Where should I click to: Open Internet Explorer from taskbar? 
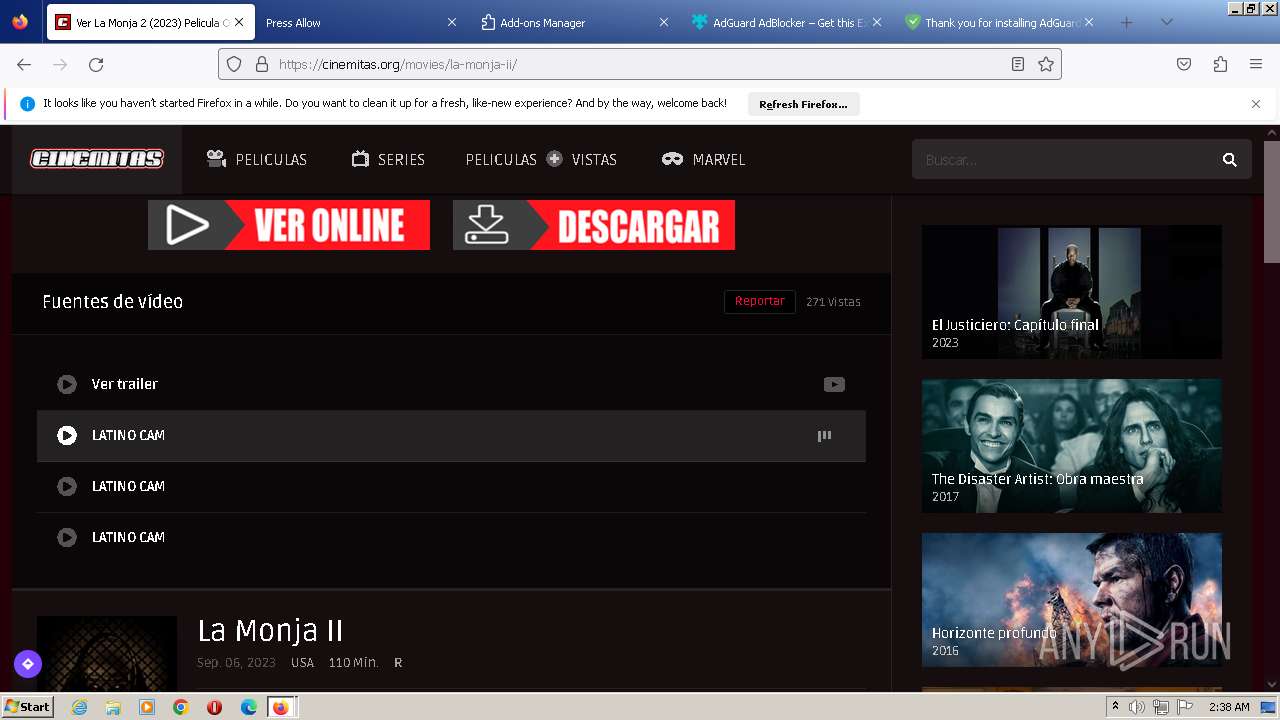coord(79,707)
